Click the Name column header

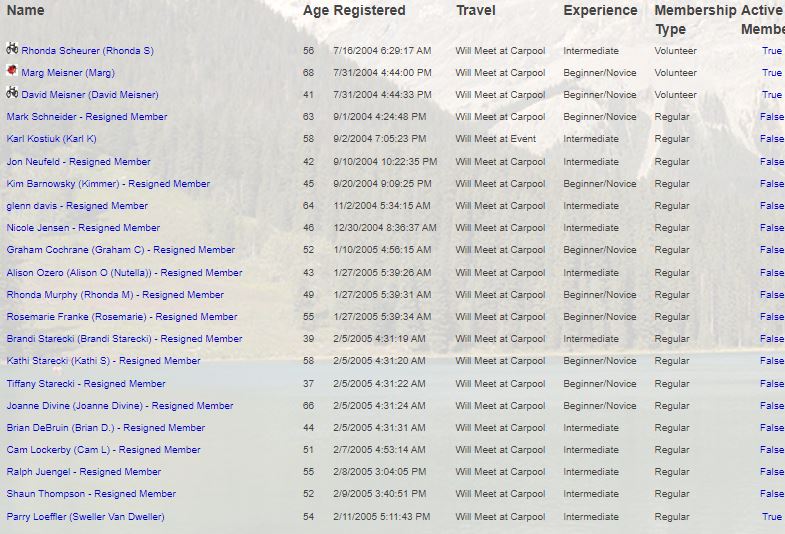click(x=26, y=11)
